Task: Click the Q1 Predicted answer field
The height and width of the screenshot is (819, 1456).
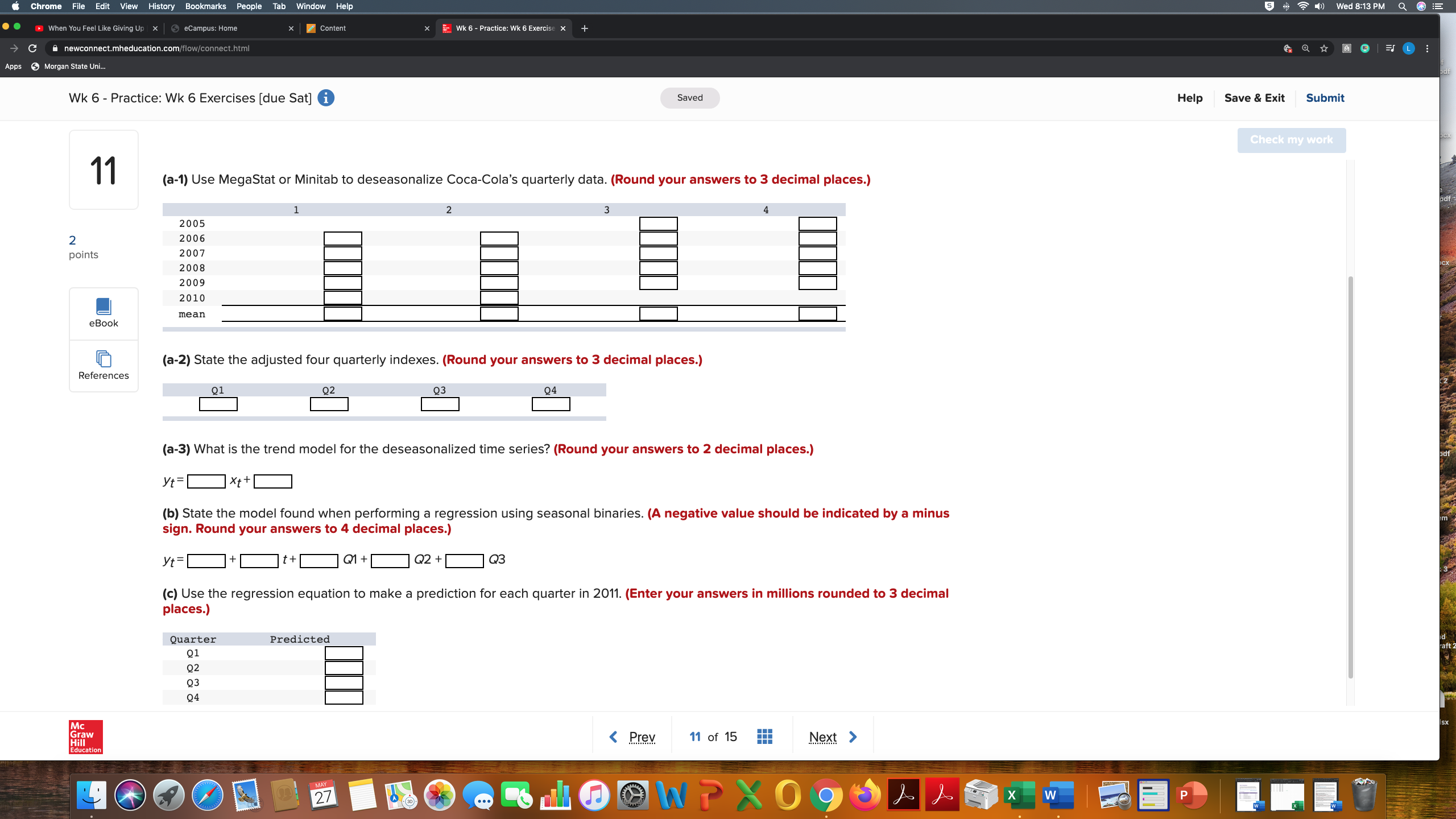Action: 343,653
